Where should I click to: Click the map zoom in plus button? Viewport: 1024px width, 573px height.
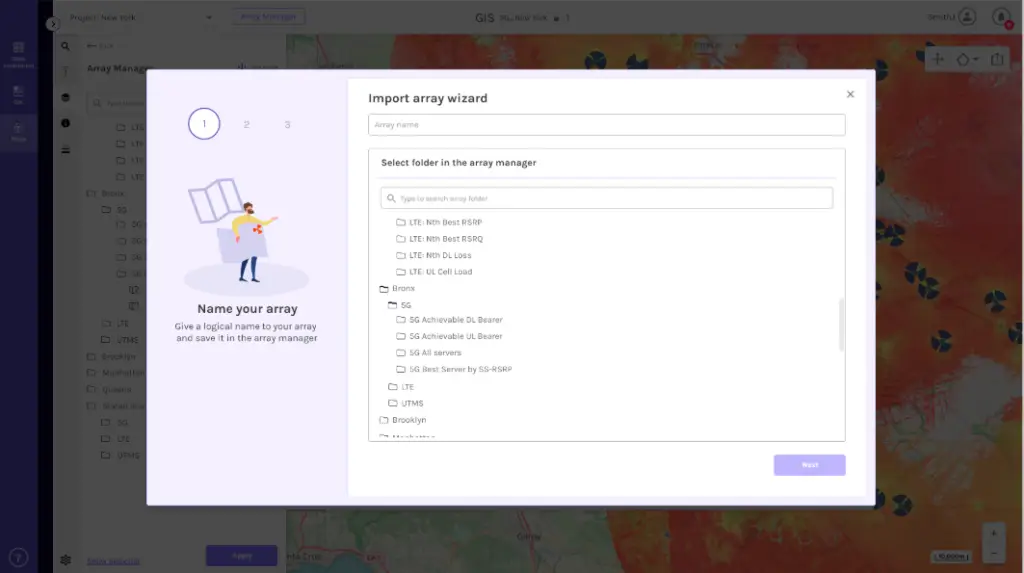pyautogui.click(x=992, y=533)
